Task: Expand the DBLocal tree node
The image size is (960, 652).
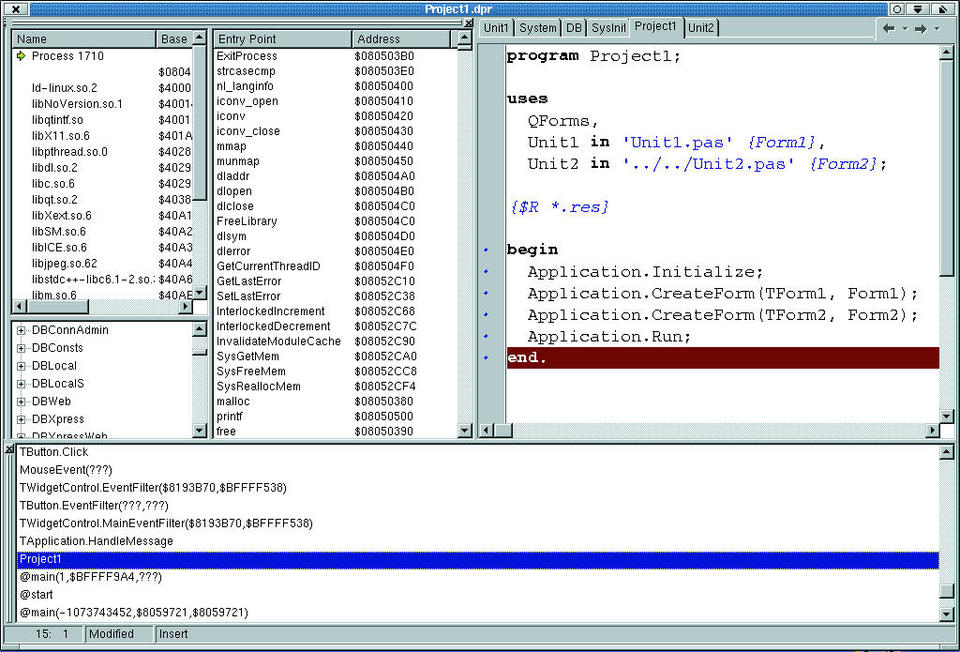Action: click(21, 366)
